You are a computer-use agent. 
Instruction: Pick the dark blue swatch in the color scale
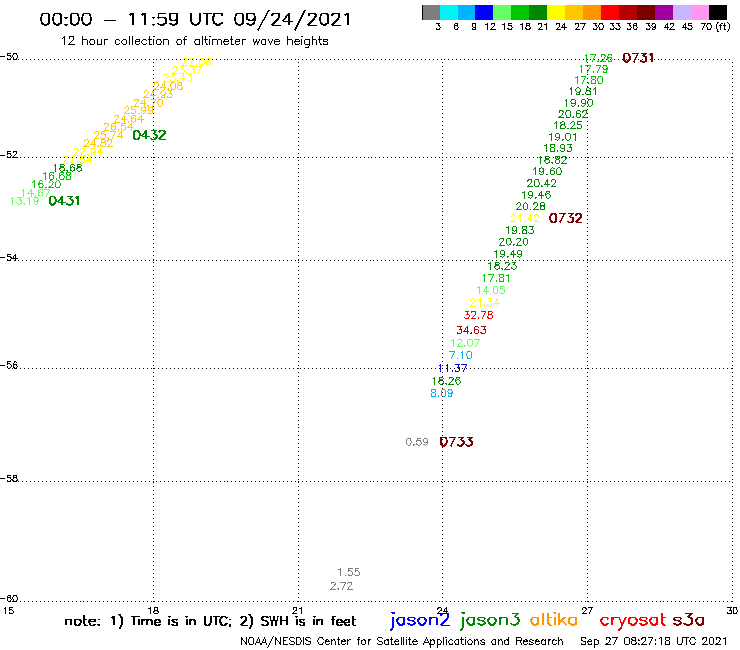[484, 12]
